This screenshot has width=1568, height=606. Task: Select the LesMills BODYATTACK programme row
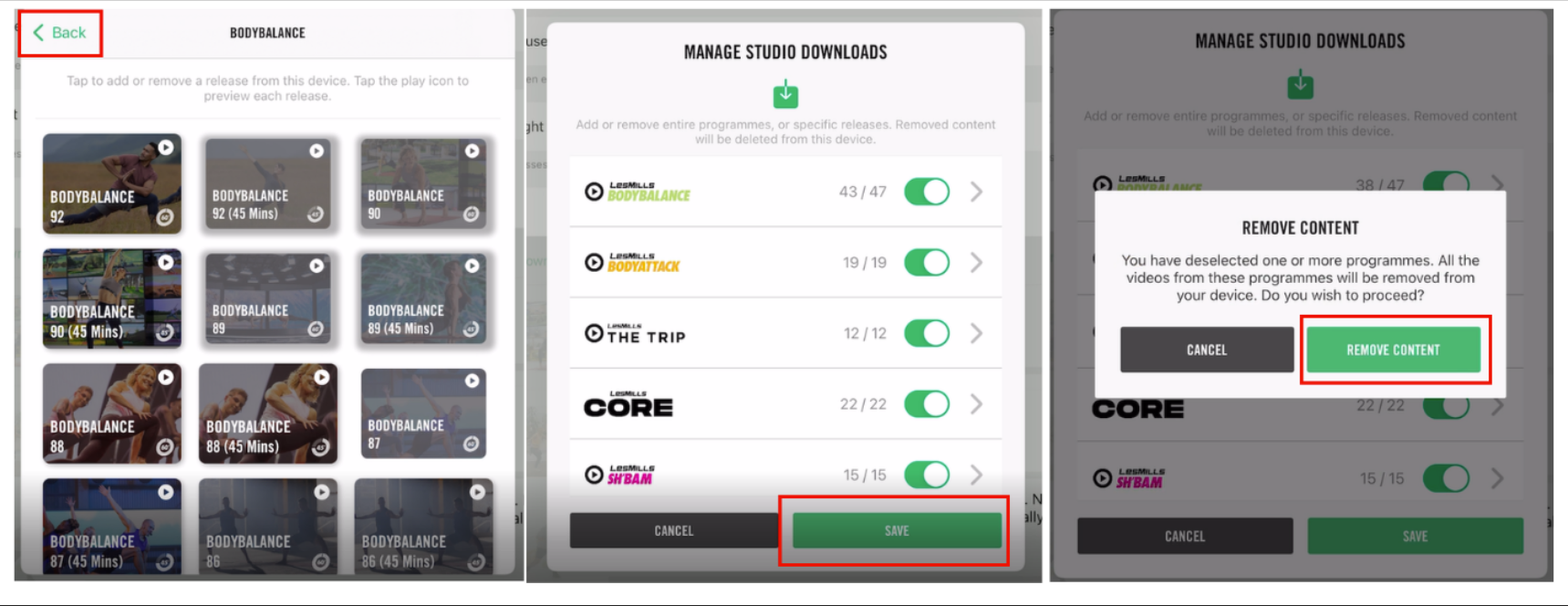click(785, 263)
